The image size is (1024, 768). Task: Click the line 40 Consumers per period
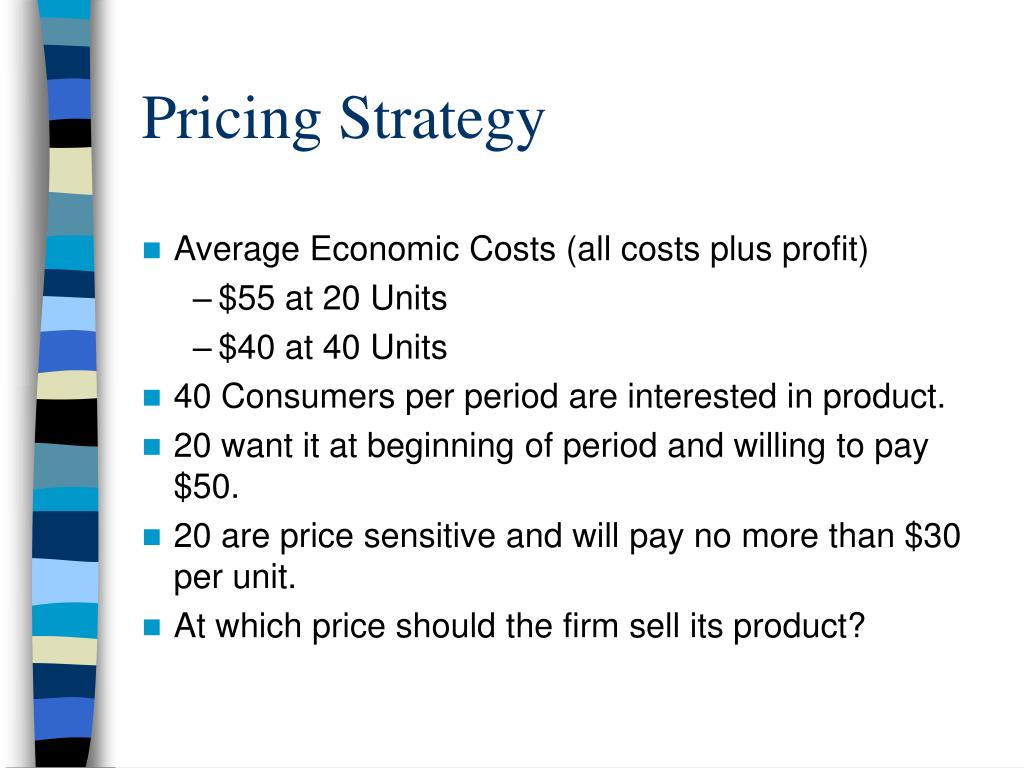point(559,397)
